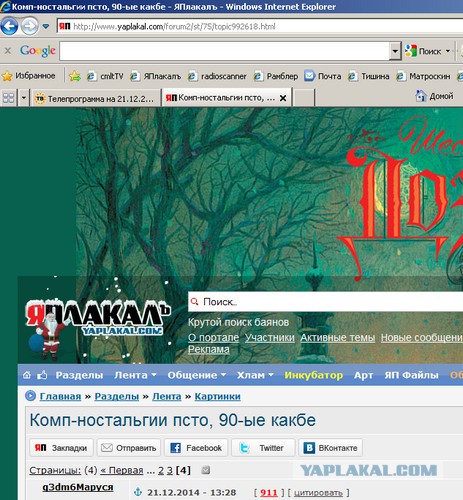Open the Рамблер favorites bar link

tap(276, 76)
